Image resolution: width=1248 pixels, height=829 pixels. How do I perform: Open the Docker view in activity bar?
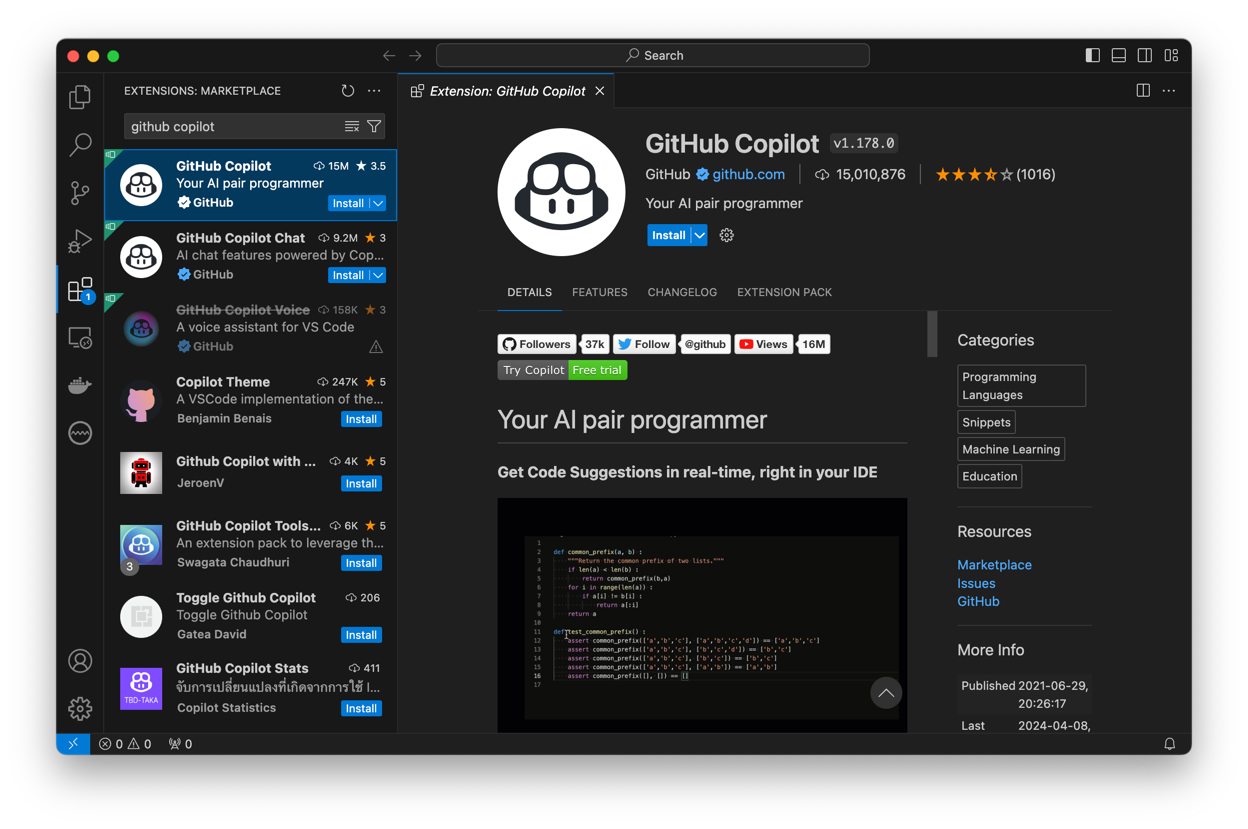click(80, 385)
